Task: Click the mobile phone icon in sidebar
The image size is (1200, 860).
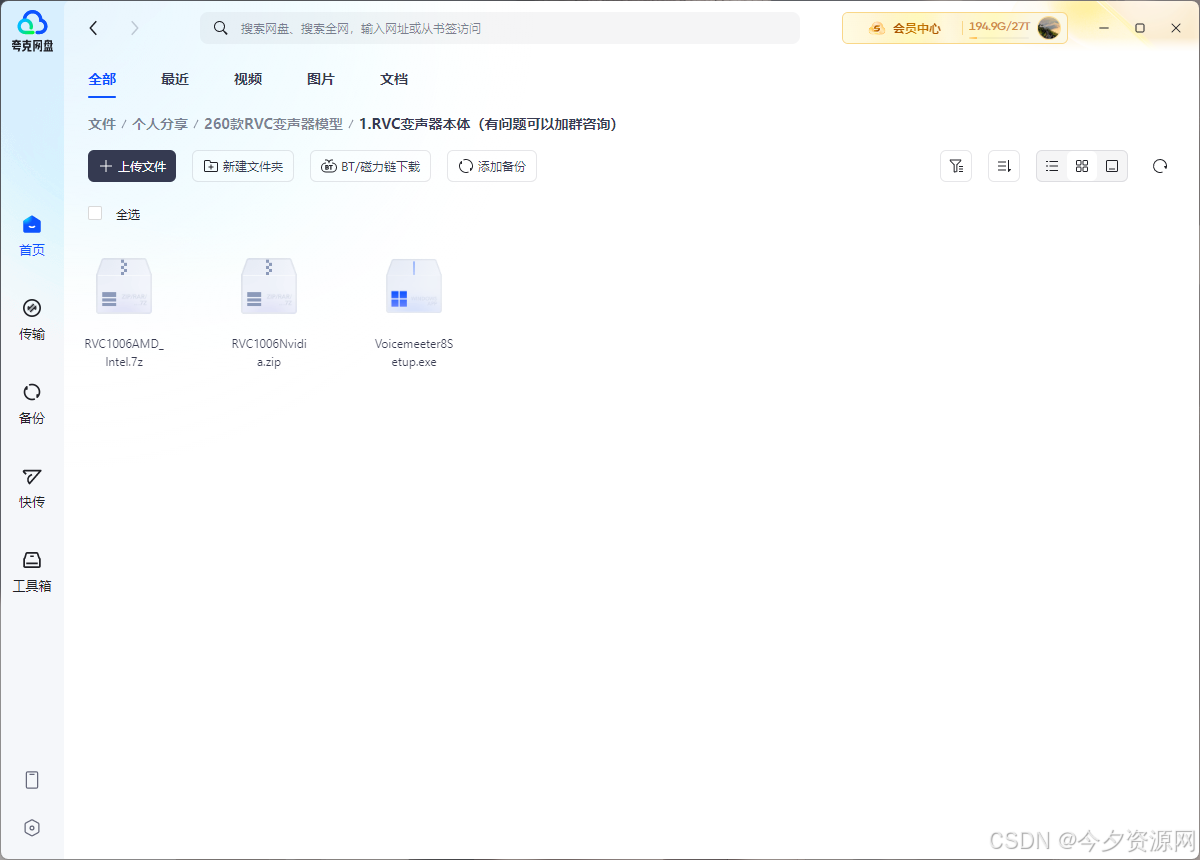Action: point(32,780)
